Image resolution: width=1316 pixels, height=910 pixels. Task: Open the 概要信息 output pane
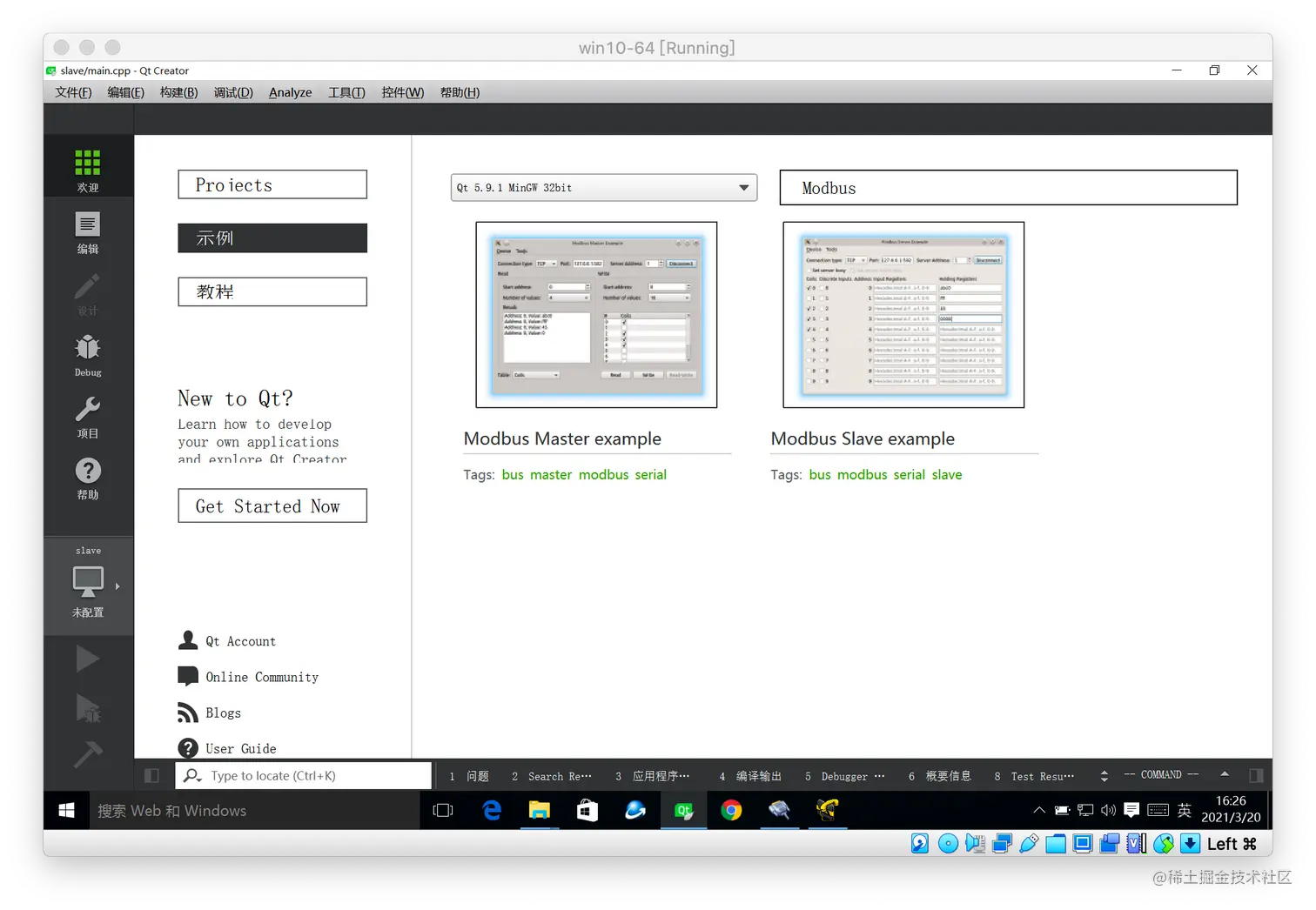point(940,776)
